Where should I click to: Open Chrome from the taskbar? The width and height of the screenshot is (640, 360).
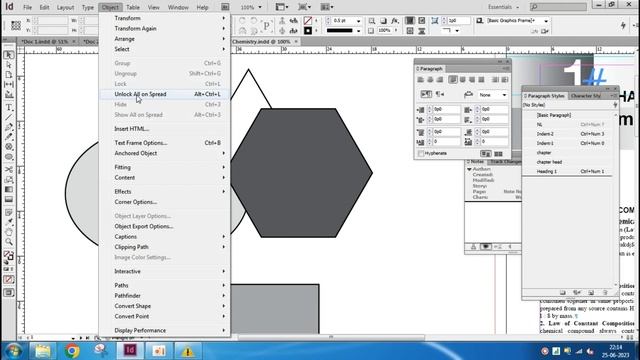pos(72,351)
